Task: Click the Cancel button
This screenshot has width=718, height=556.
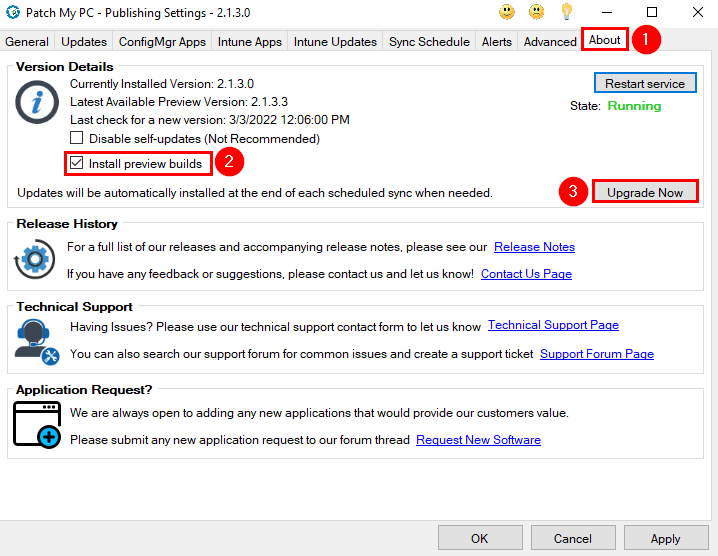Action: [x=573, y=538]
